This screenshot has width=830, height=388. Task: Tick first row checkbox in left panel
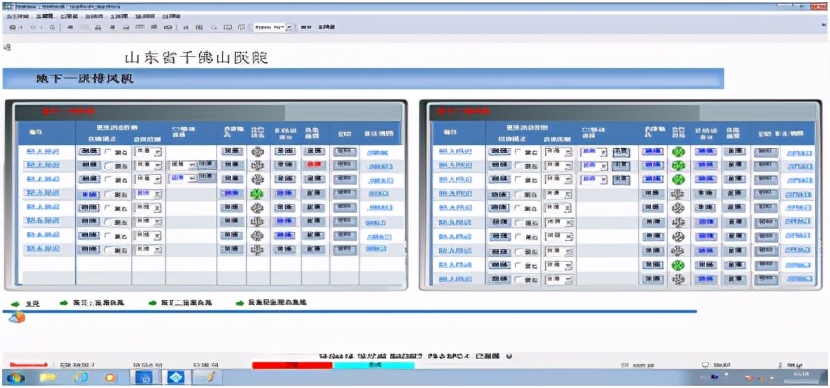click(x=109, y=152)
